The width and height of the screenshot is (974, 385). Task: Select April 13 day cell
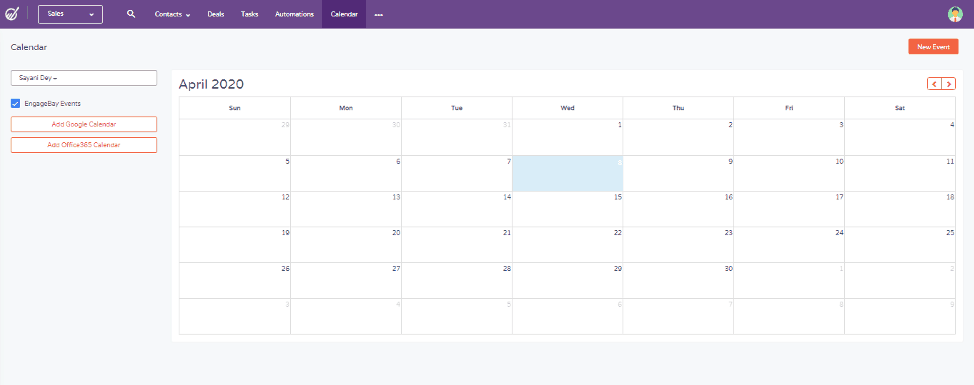[x=346, y=209]
